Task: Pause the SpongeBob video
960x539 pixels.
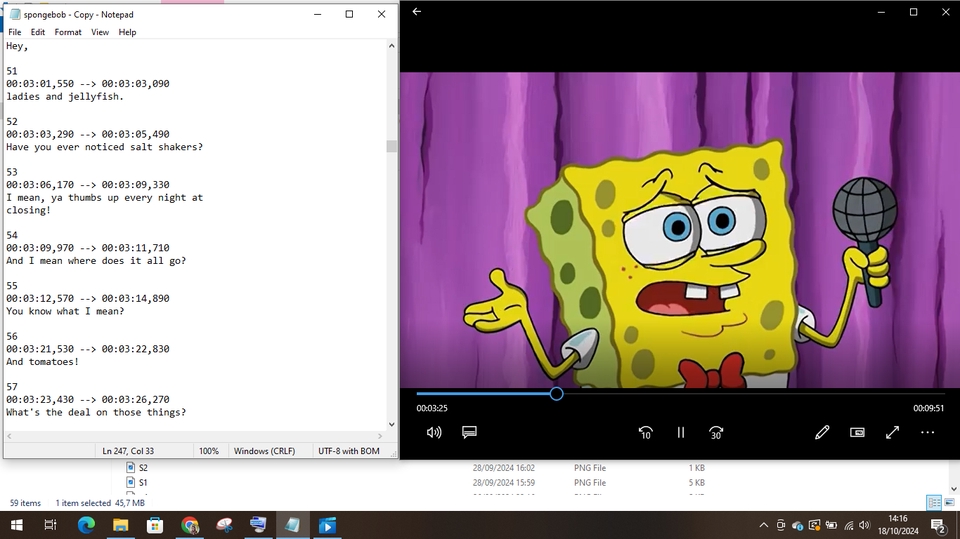Action: pos(681,432)
